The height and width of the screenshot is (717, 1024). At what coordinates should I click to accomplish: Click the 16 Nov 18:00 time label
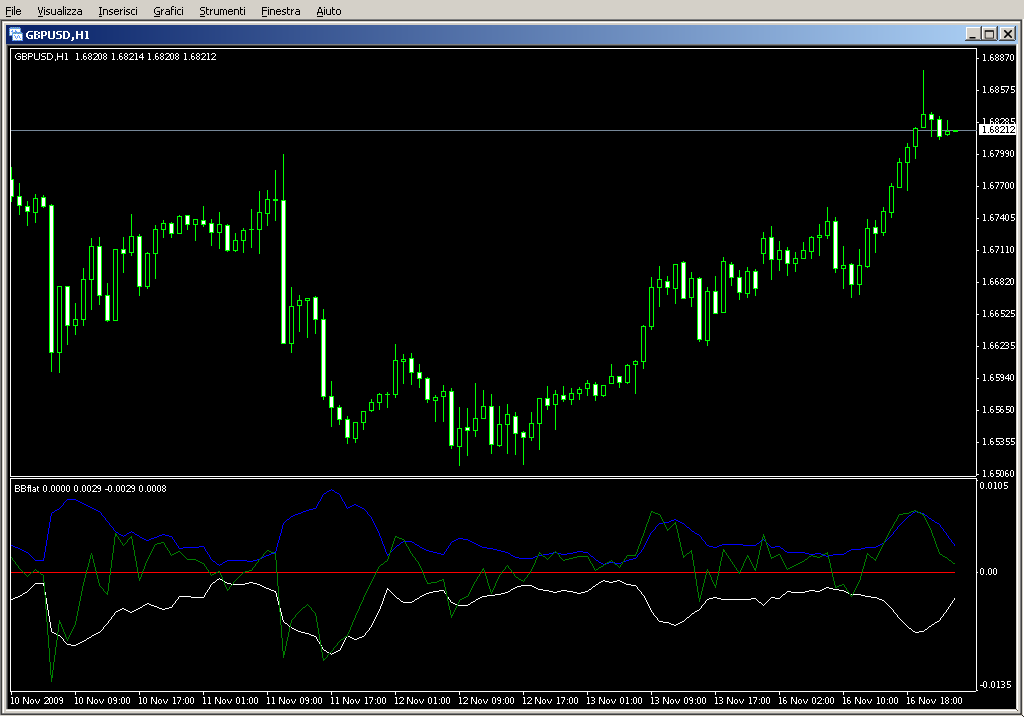click(935, 701)
